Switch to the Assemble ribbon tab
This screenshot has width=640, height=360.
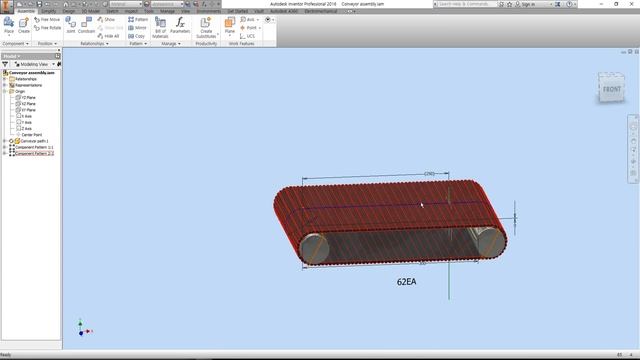tap(26, 11)
